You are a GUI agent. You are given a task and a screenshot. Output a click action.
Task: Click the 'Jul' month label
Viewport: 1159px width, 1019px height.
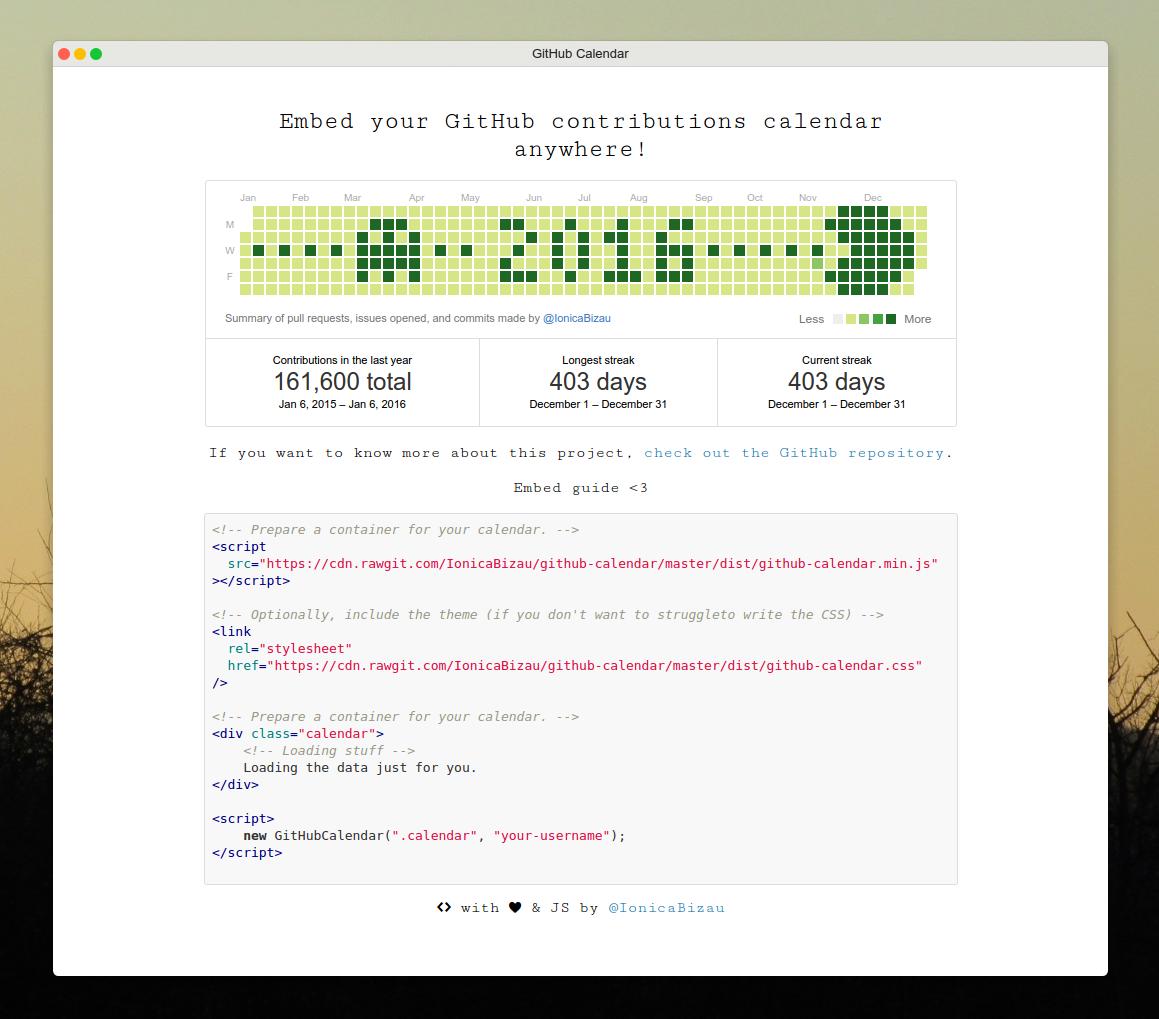(584, 198)
